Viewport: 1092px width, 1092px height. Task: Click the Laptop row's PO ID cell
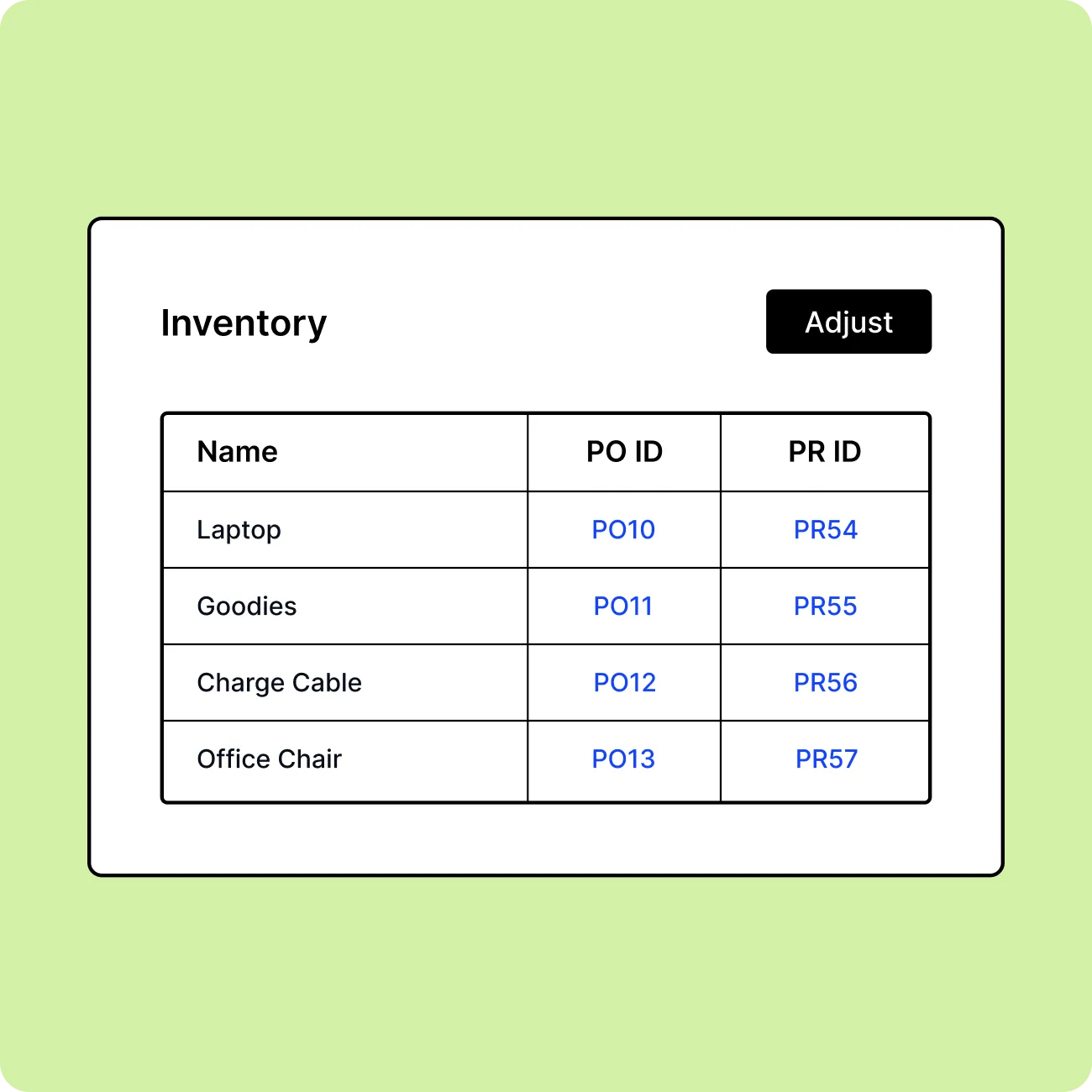[624, 530]
